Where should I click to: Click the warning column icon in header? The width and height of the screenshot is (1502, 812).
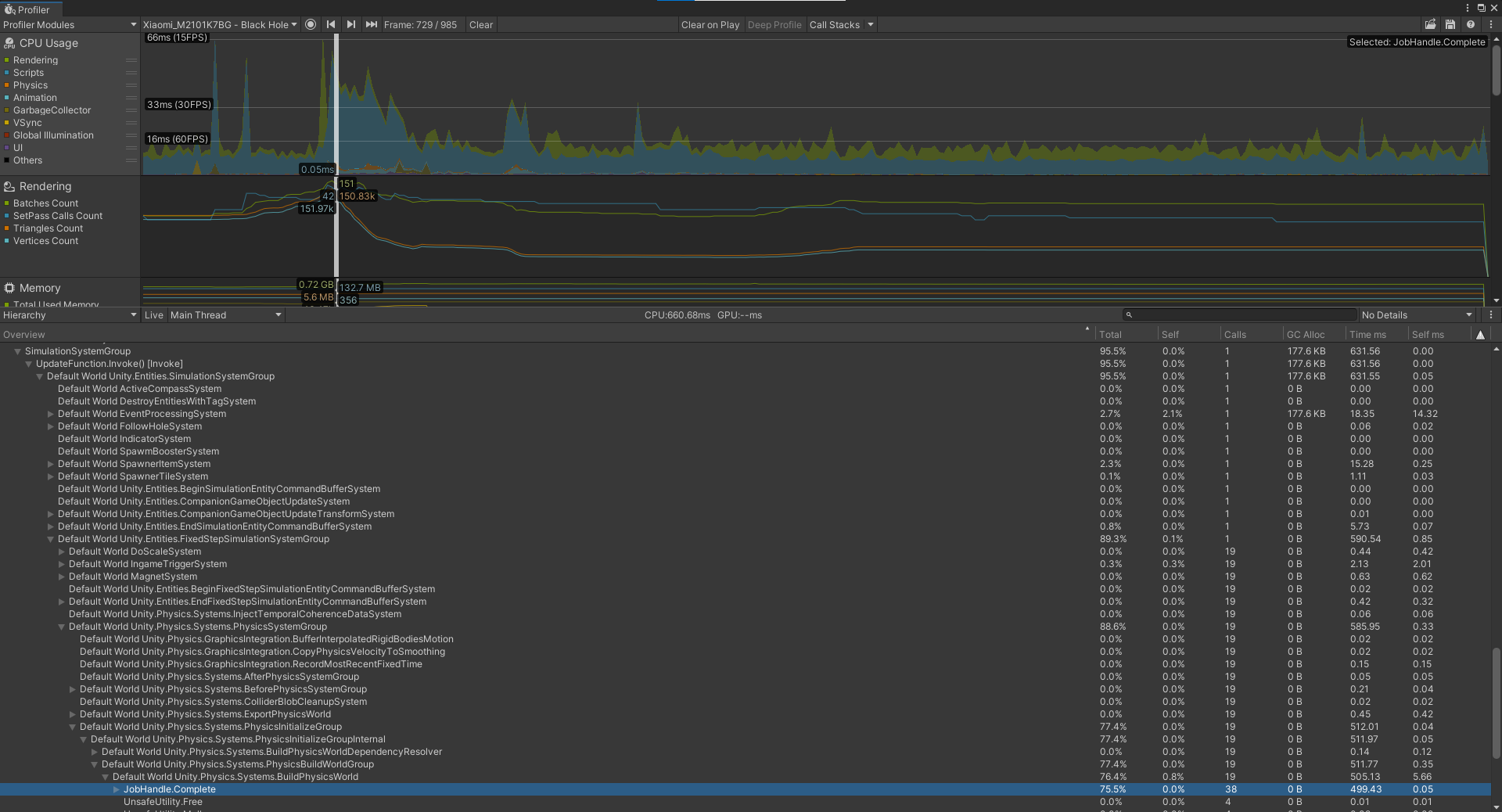pyautogui.click(x=1480, y=335)
